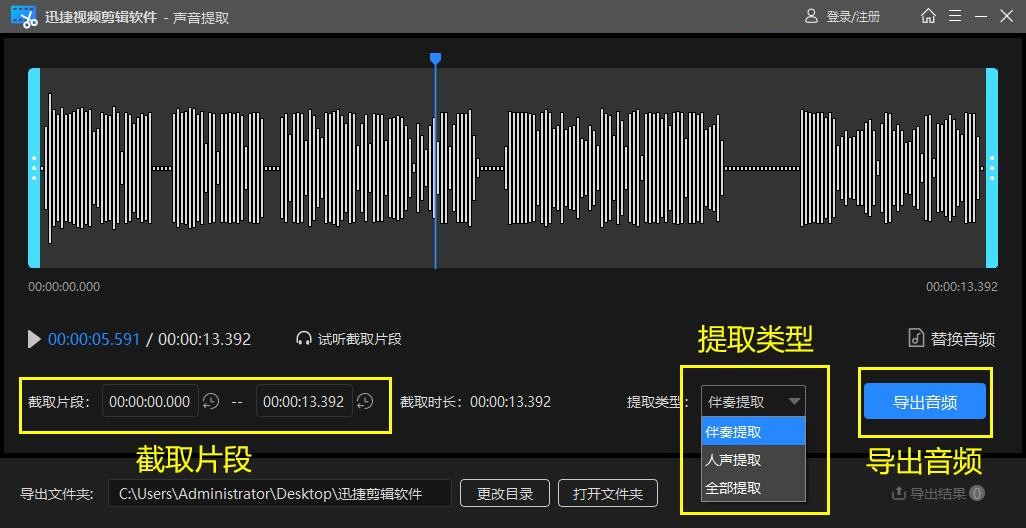The image size is (1026, 528).
Task: Click the headphone icon for 试听截取片段
Action: coord(304,339)
